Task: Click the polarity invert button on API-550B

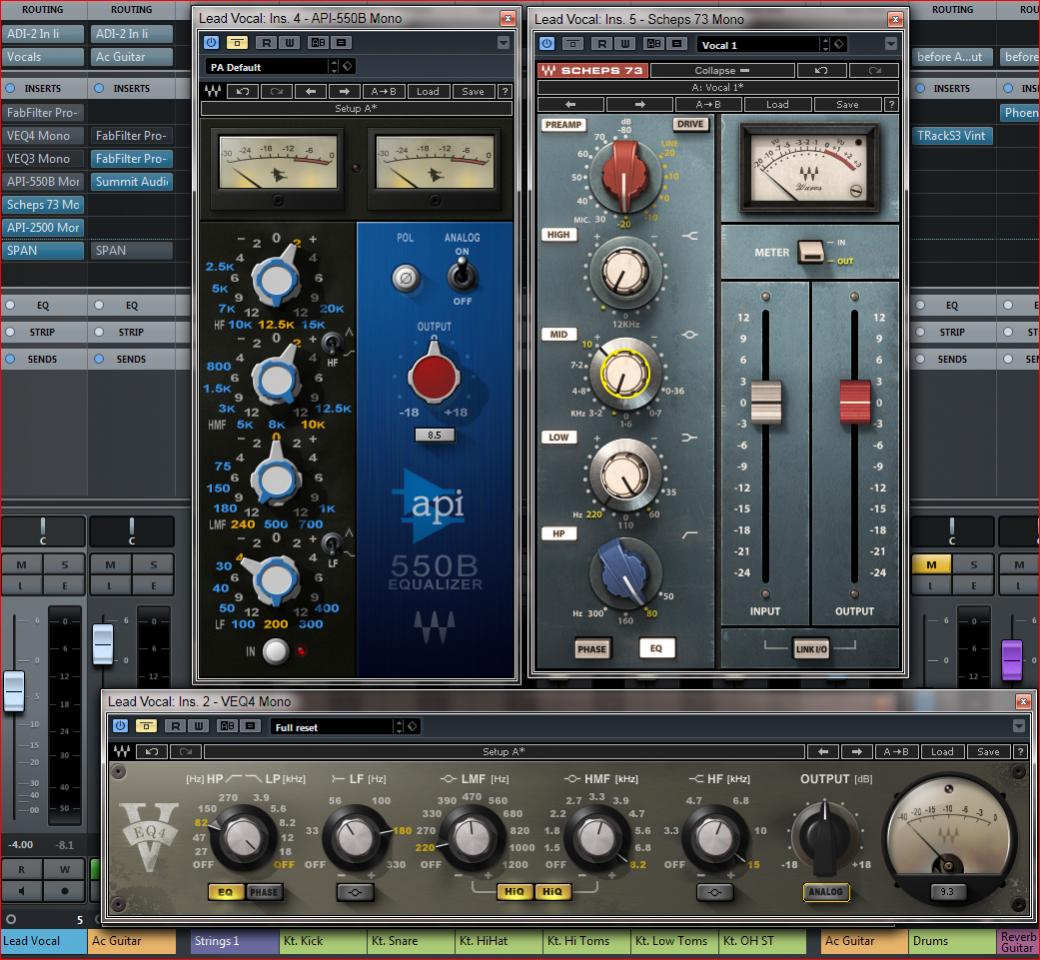Action: coord(405,278)
